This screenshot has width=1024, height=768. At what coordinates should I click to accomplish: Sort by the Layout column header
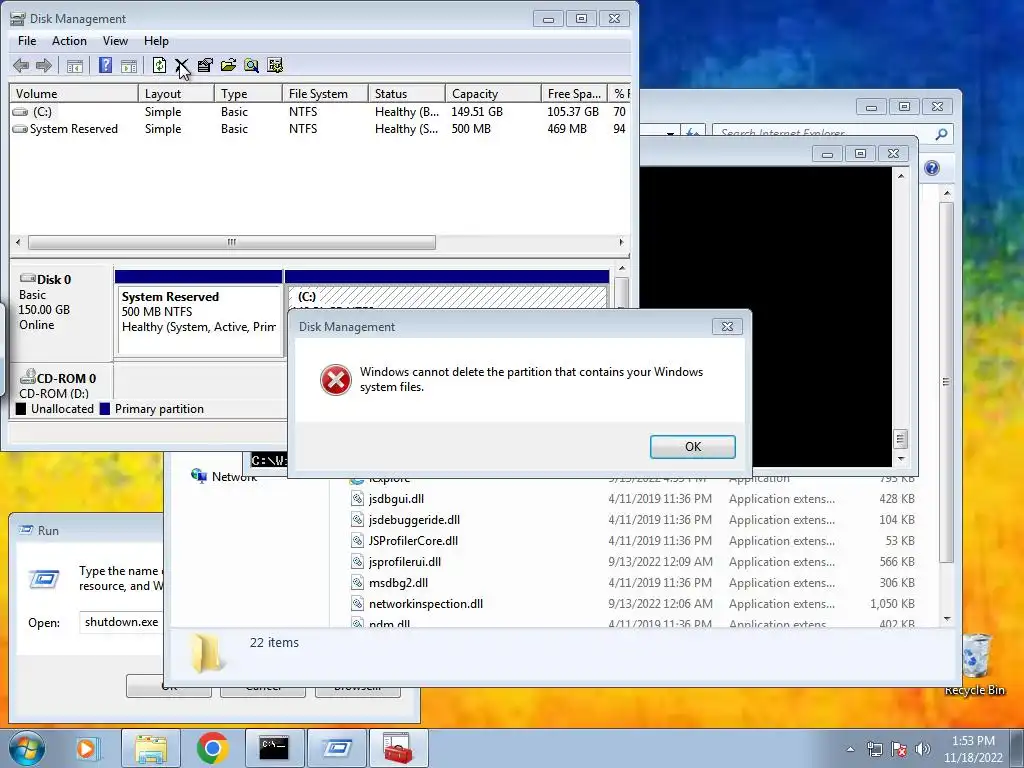[x=176, y=93]
